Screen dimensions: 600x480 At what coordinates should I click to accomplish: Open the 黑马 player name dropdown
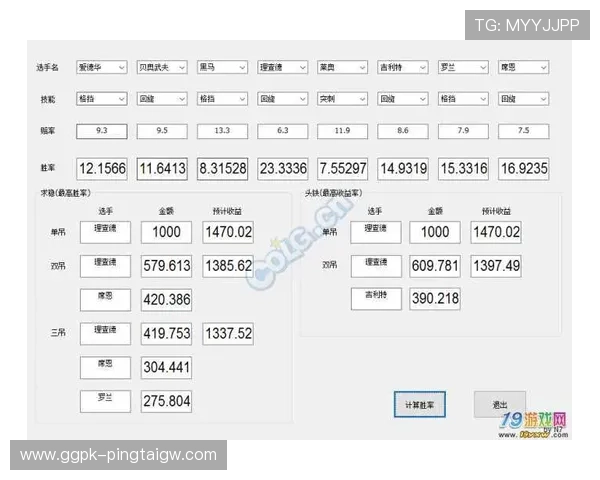pyautogui.click(x=222, y=67)
